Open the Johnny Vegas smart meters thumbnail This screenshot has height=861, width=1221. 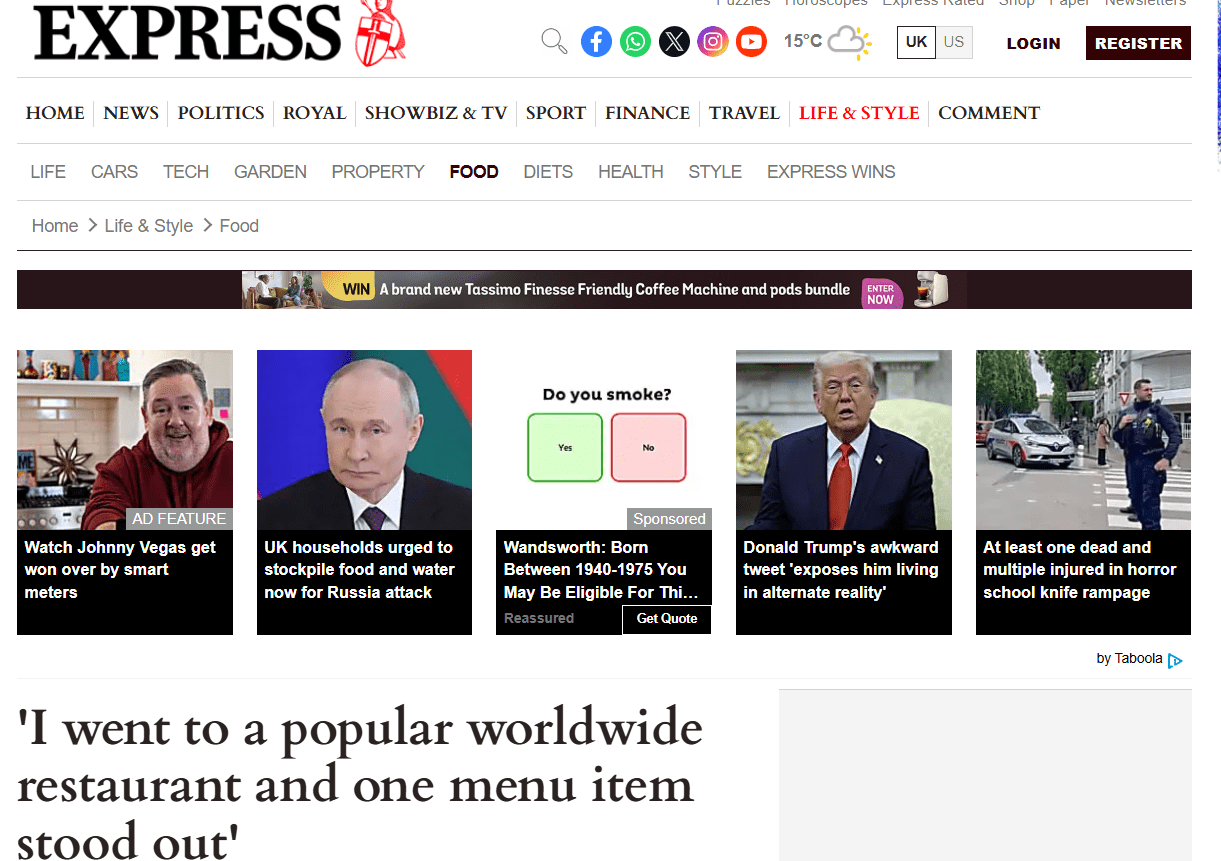point(125,440)
